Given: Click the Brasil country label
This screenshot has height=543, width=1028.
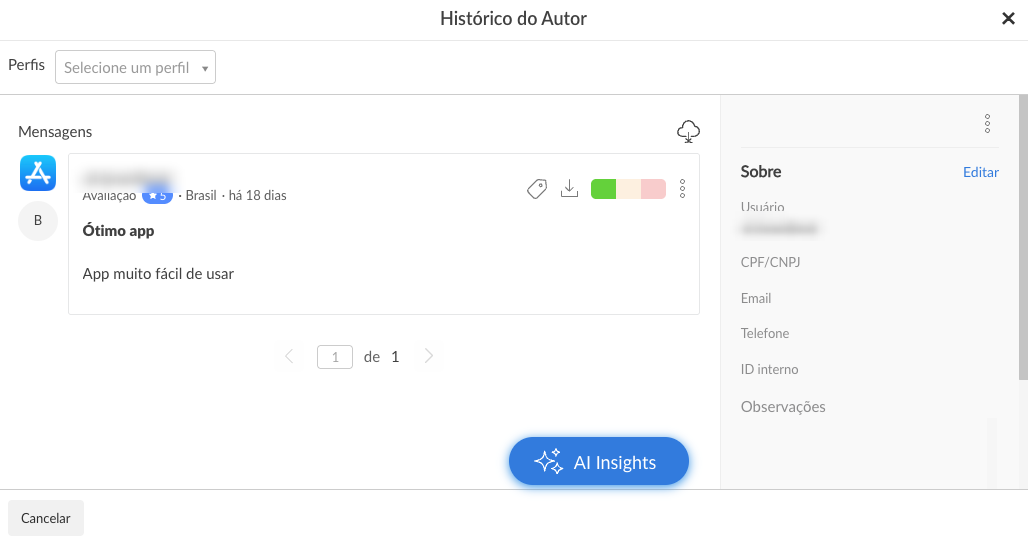Looking at the screenshot, I should click(201, 195).
